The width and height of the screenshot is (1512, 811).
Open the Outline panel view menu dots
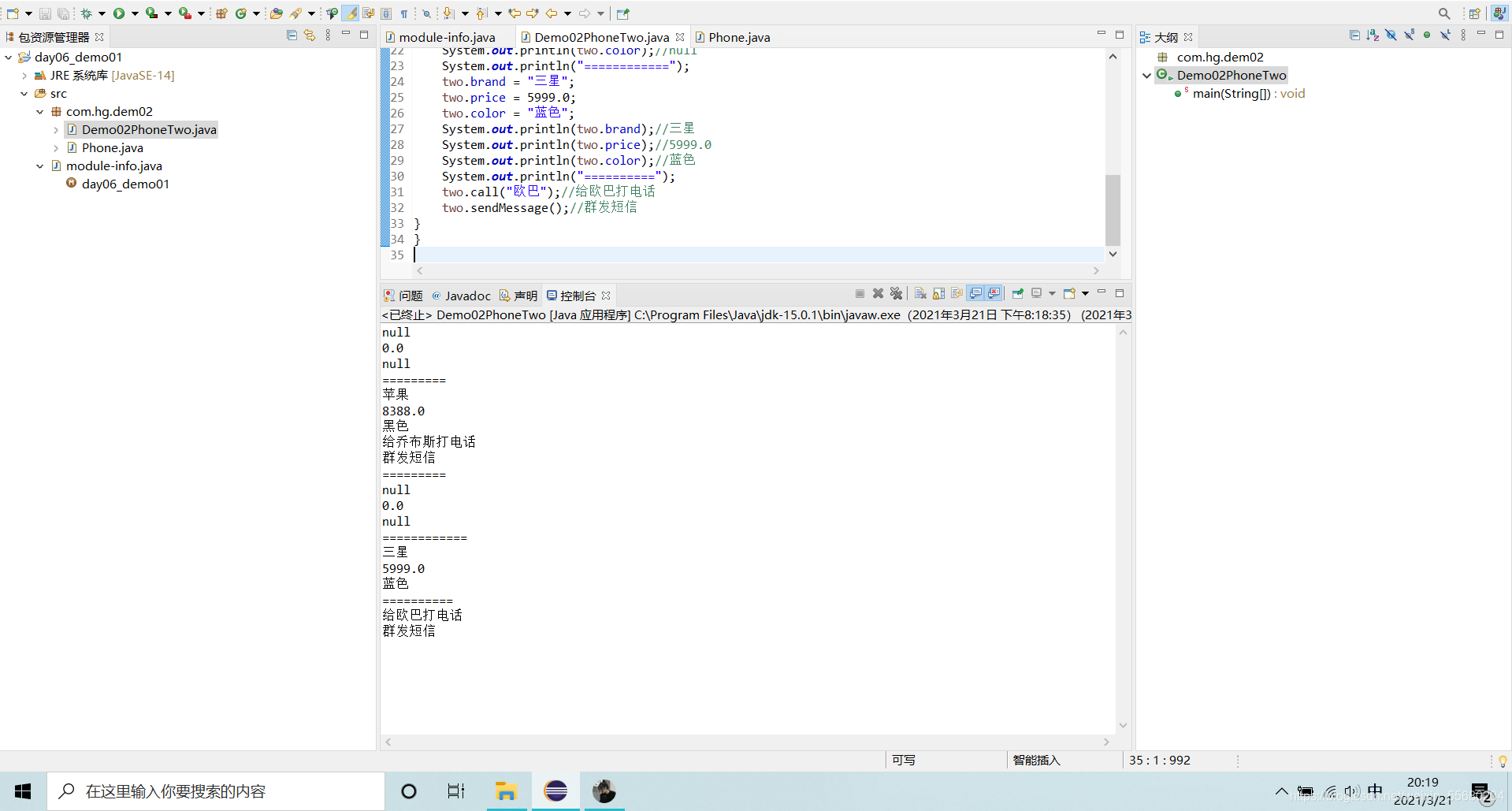coord(1463,35)
